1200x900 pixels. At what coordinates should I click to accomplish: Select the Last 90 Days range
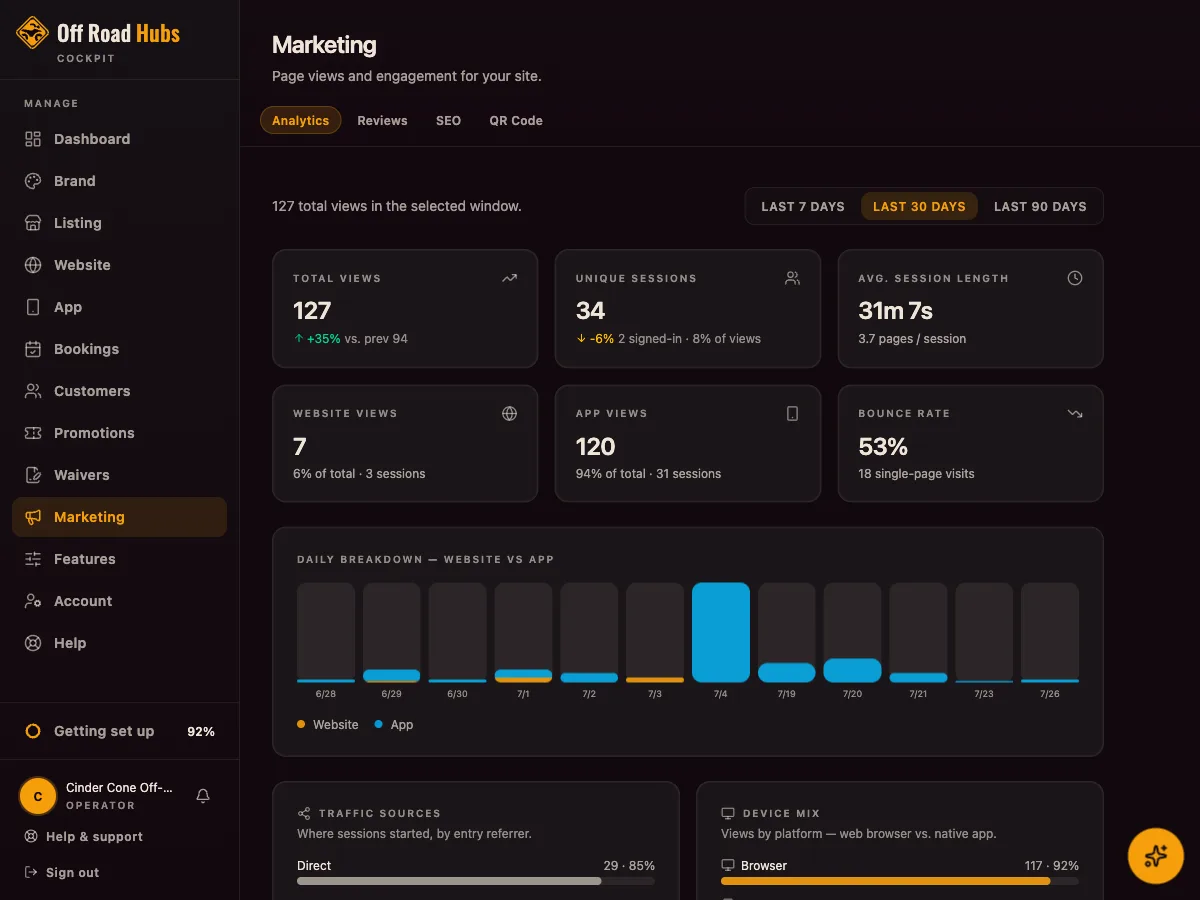point(1040,206)
